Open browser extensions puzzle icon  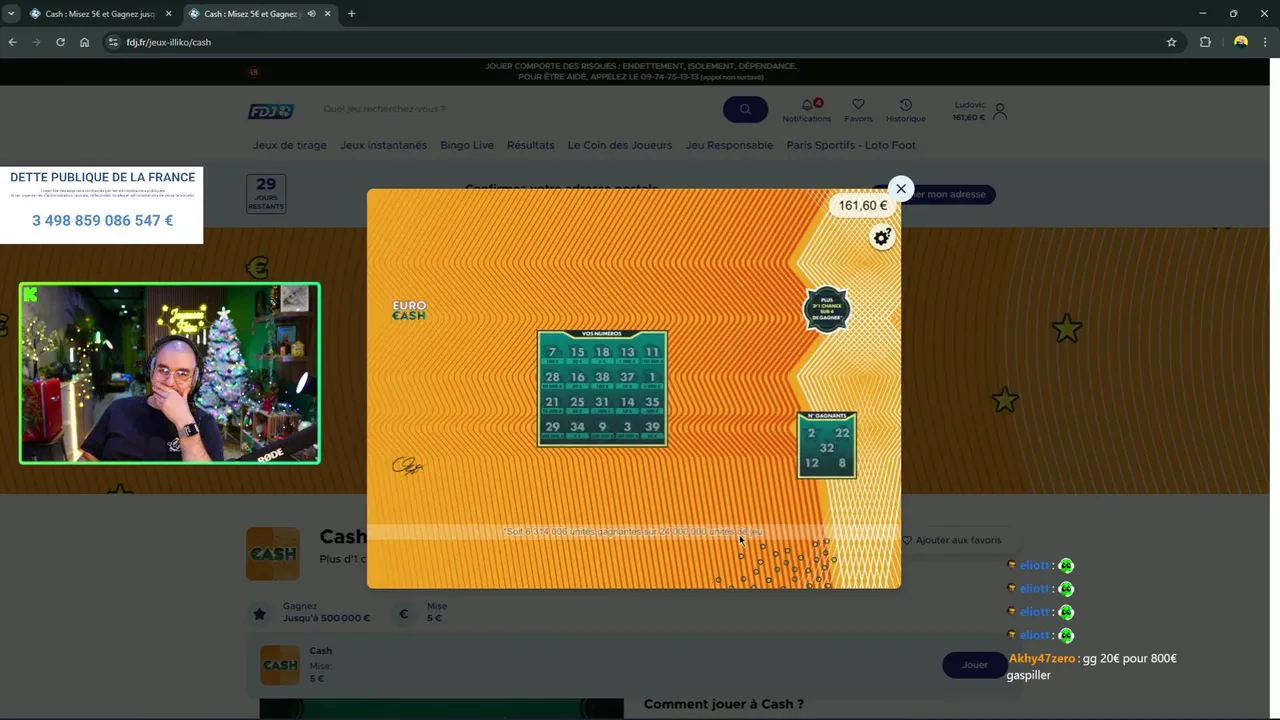tap(1205, 42)
